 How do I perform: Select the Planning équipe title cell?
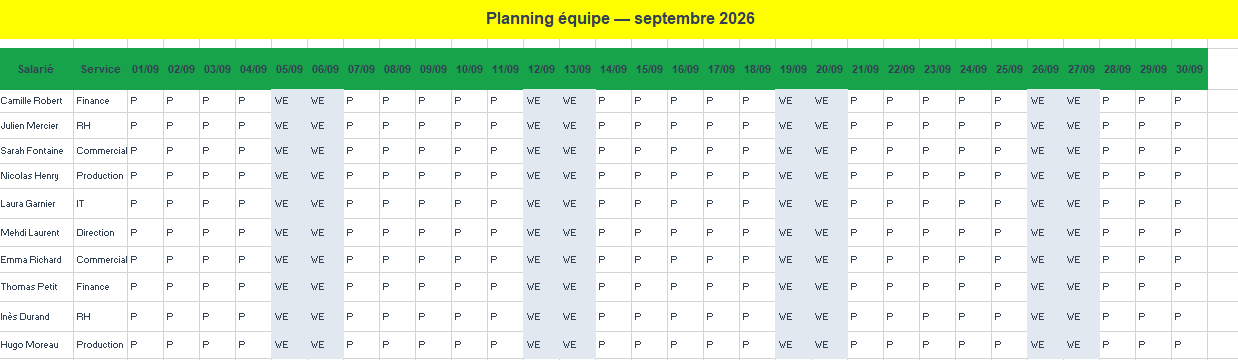(619, 19)
